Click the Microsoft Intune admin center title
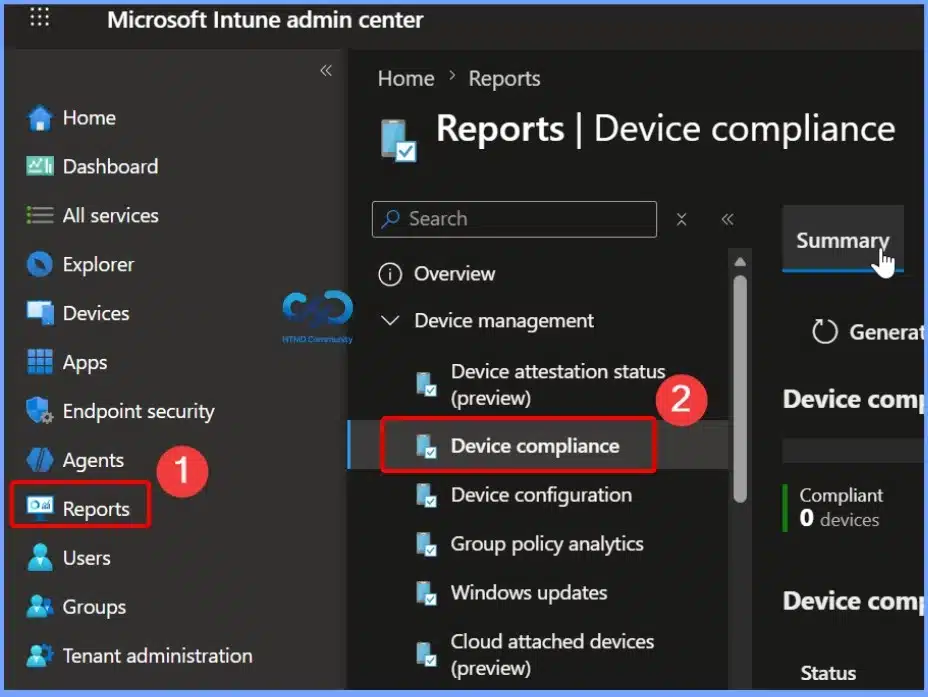928x697 pixels. 265,20
